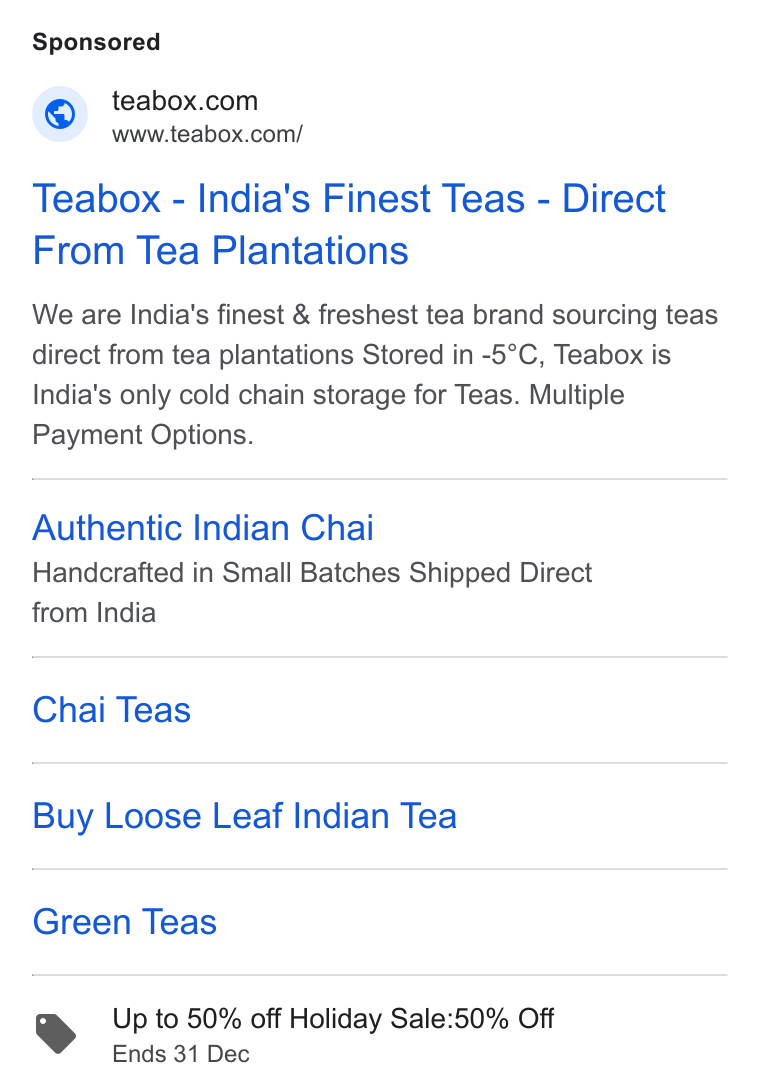Go to the Green Teas sitelink
The width and height of the screenshot is (760, 1092).
pos(125,922)
